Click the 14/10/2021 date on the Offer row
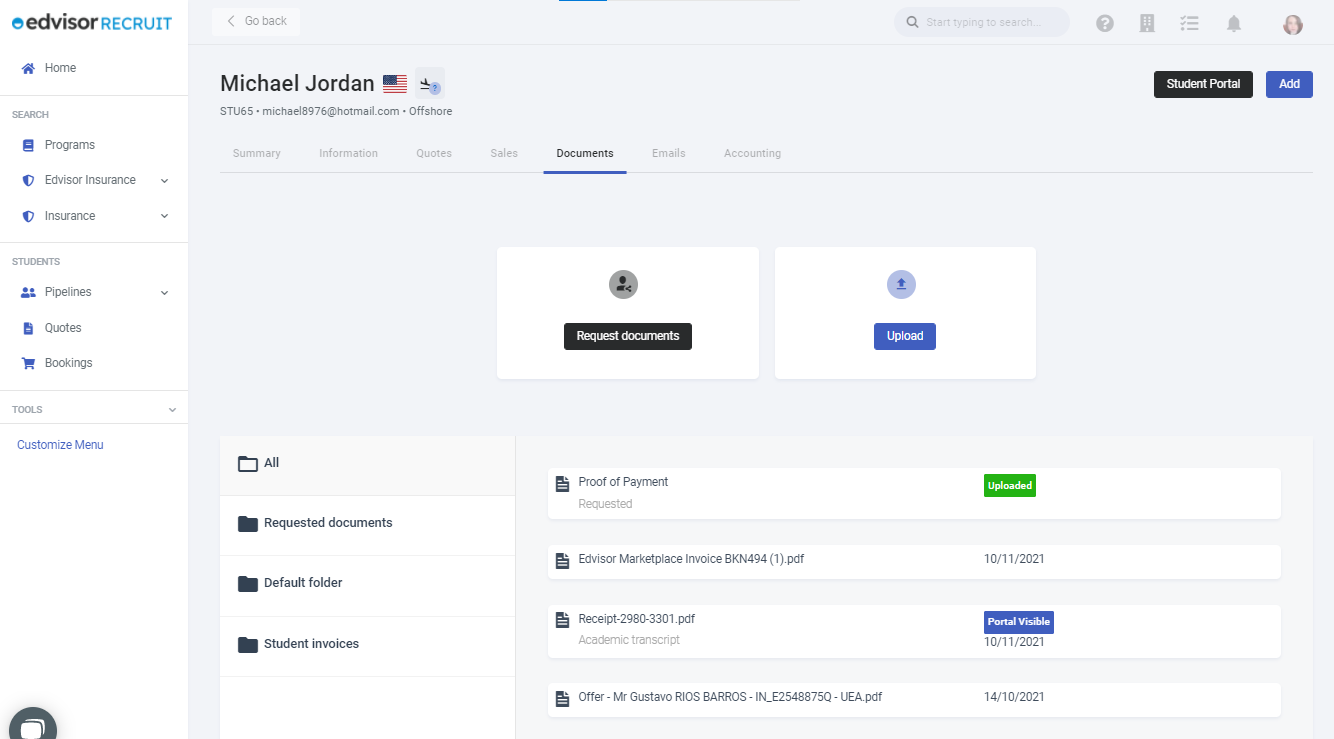 coord(1014,697)
